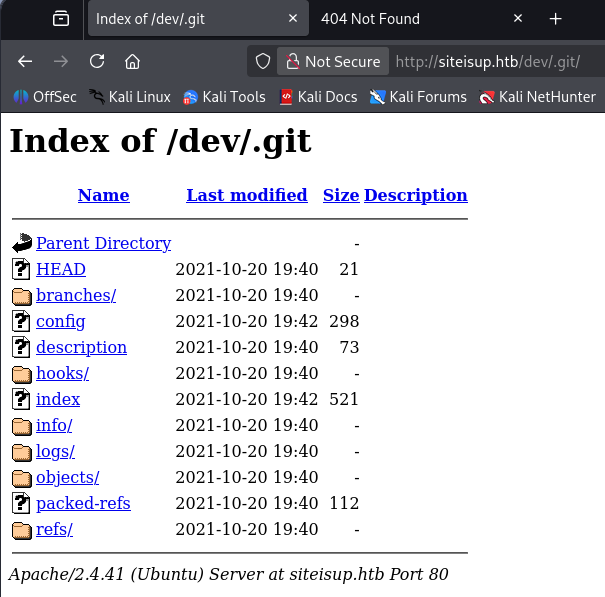Click the browser back arrow button
The width and height of the screenshot is (605, 597).
[26, 61]
